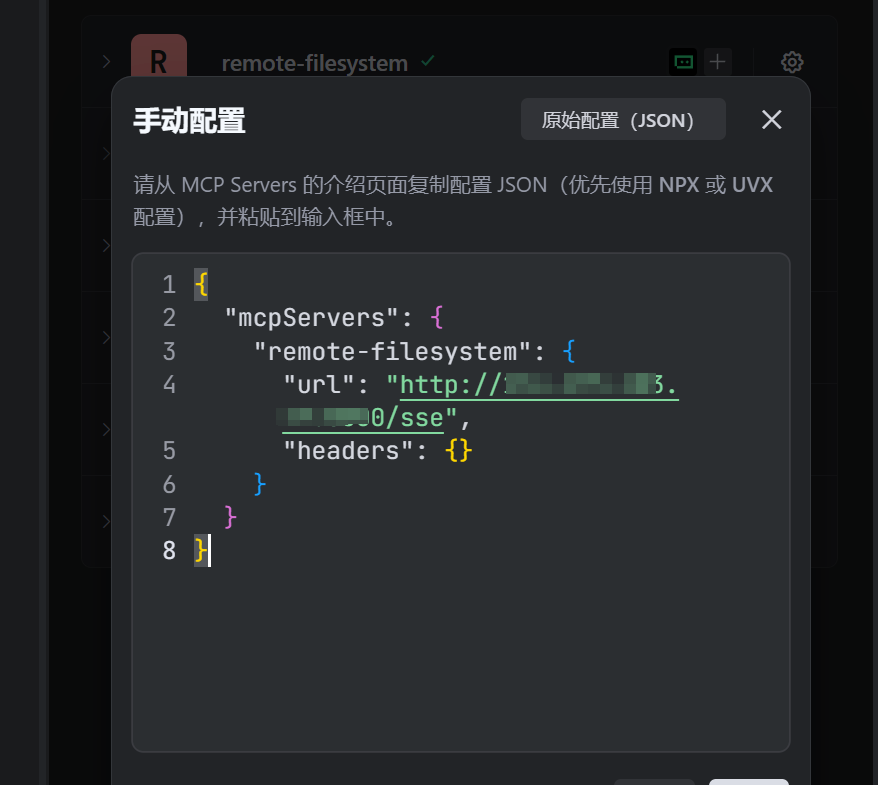Click the 手动配置 dialog title
Image resolution: width=878 pixels, height=785 pixels.
pyautogui.click(x=189, y=120)
